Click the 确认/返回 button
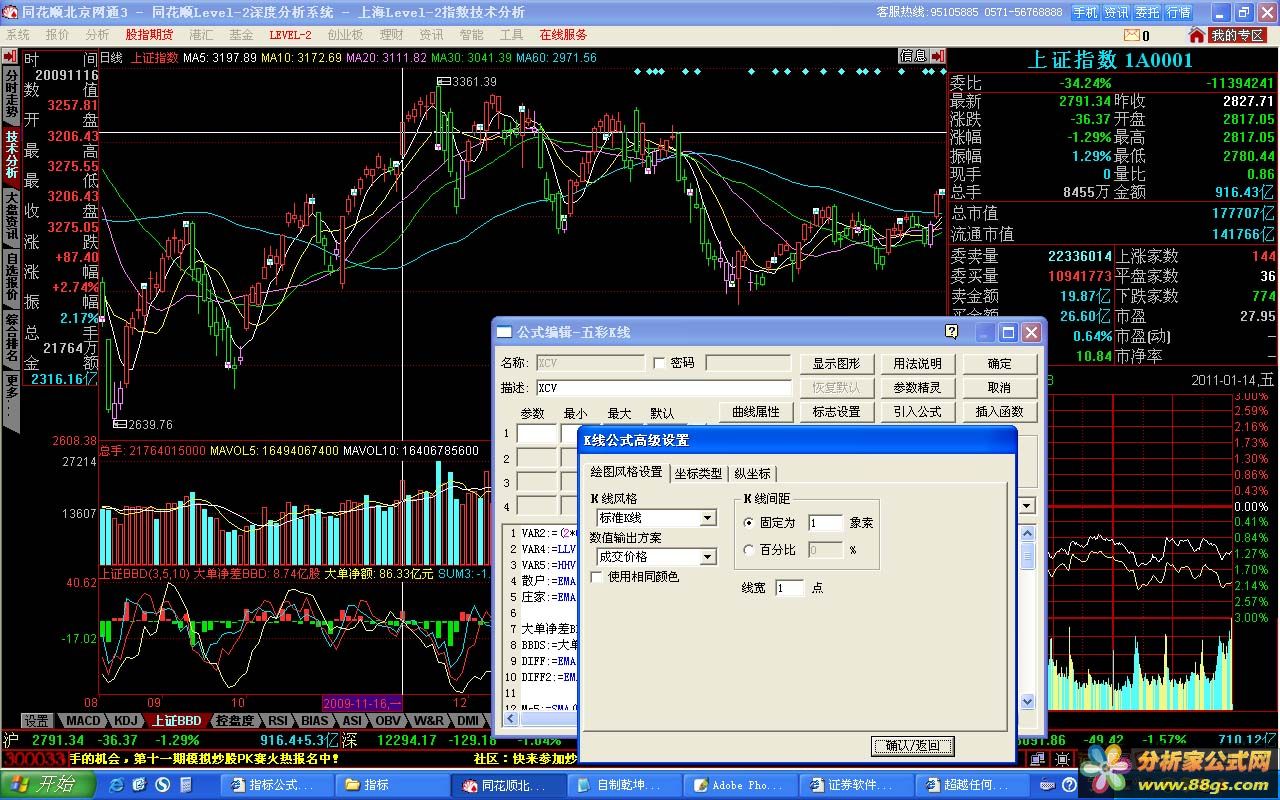 913,746
